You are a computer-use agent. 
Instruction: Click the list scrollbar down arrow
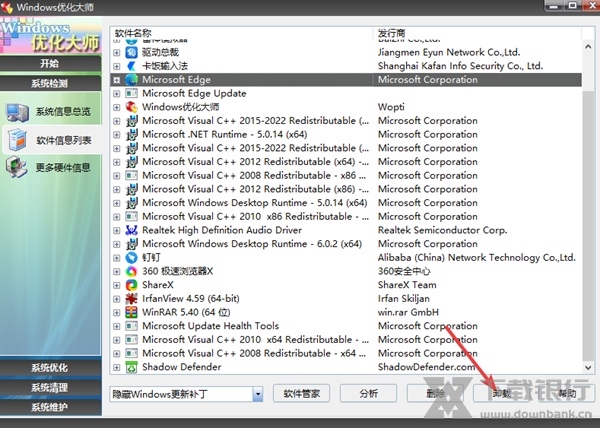click(588, 367)
